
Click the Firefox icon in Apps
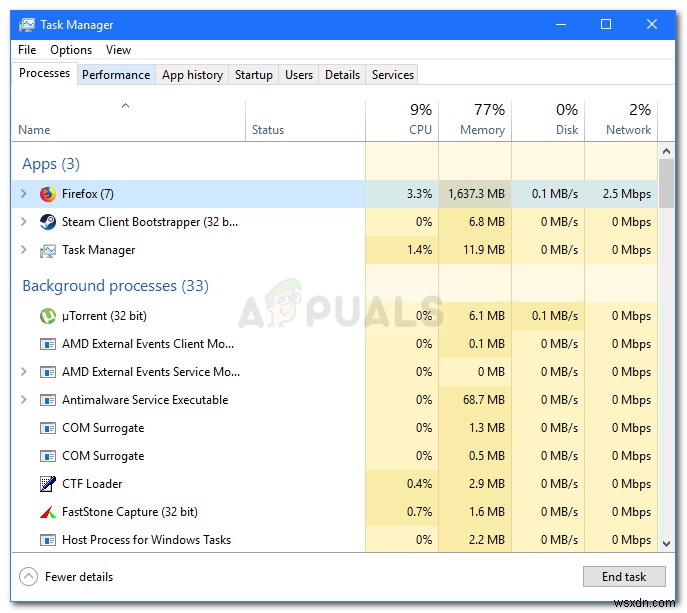pos(48,194)
